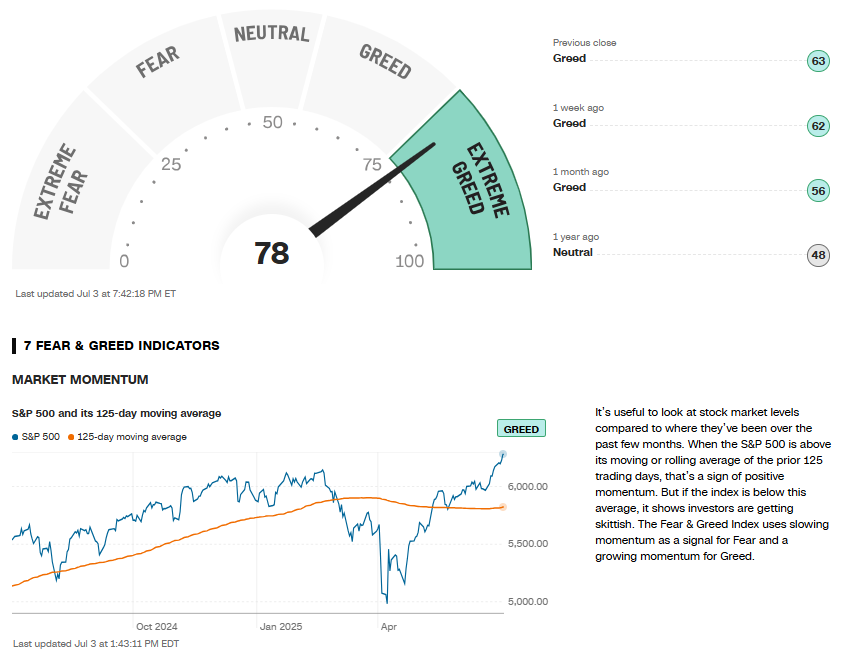Click the current index value 78
The width and height of the screenshot is (863, 655).
pos(271,253)
